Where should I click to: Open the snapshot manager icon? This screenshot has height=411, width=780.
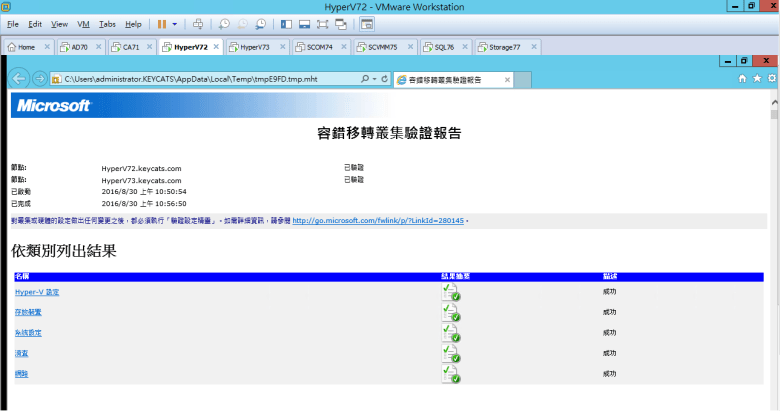click(x=260, y=23)
